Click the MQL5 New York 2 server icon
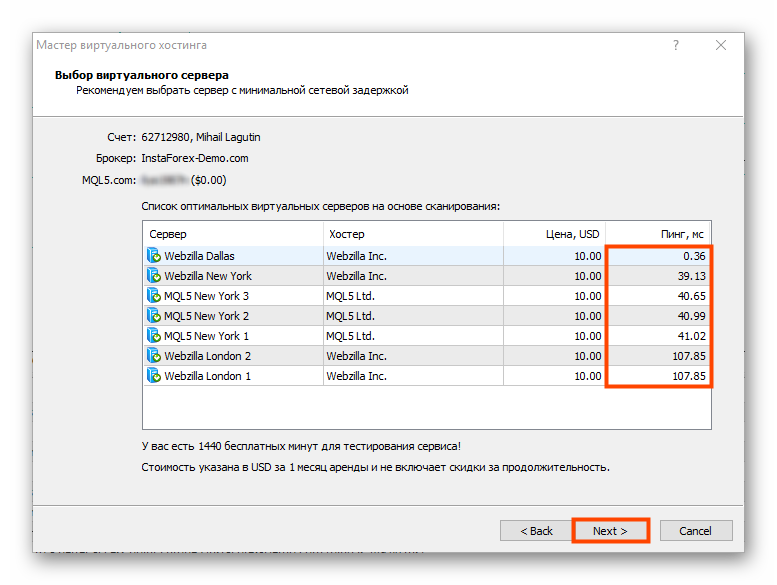Viewport: 777px width, 585px height. (154, 316)
